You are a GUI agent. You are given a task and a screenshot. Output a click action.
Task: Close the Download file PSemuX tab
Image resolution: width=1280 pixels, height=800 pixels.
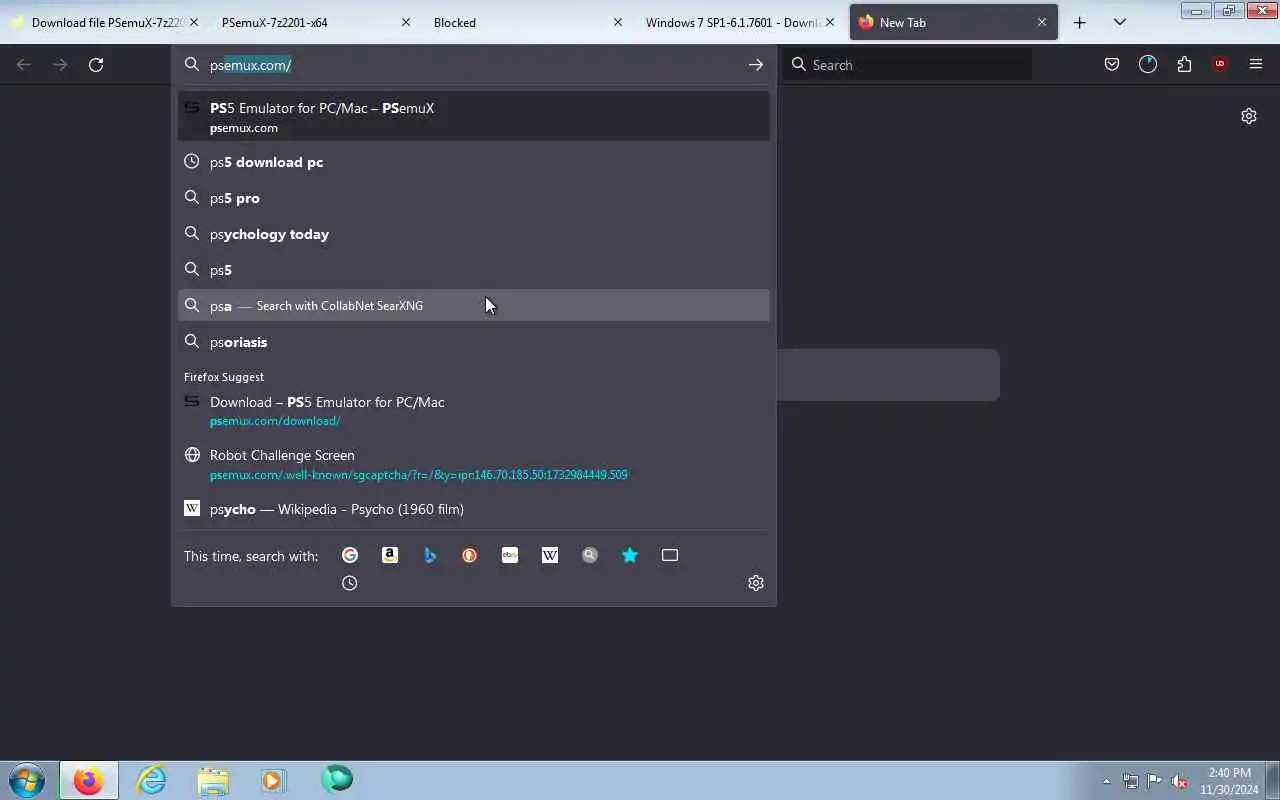click(x=194, y=22)
